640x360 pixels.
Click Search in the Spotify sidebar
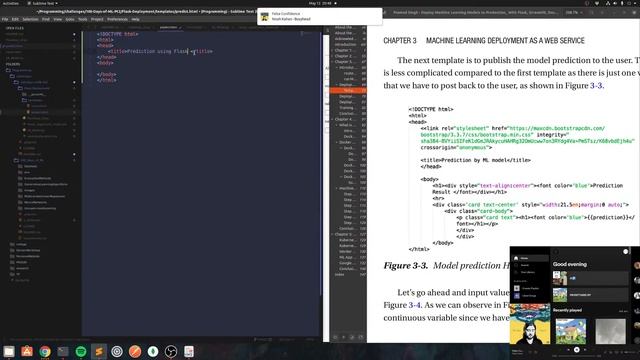pos(525,265)
